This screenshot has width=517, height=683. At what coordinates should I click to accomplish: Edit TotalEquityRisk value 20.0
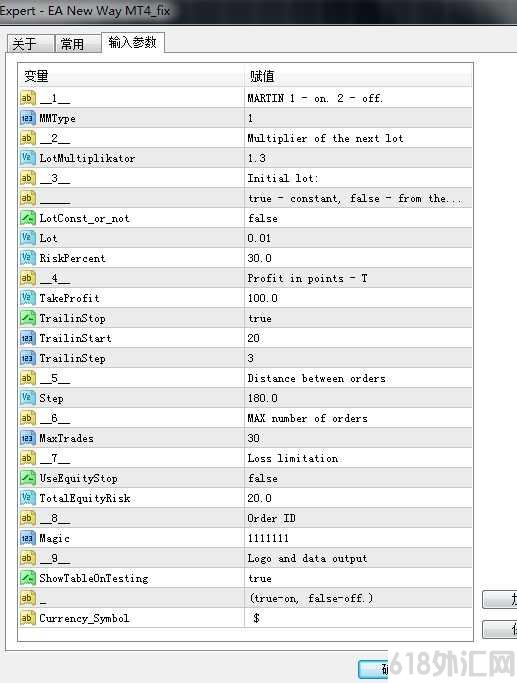pos(358,498)
